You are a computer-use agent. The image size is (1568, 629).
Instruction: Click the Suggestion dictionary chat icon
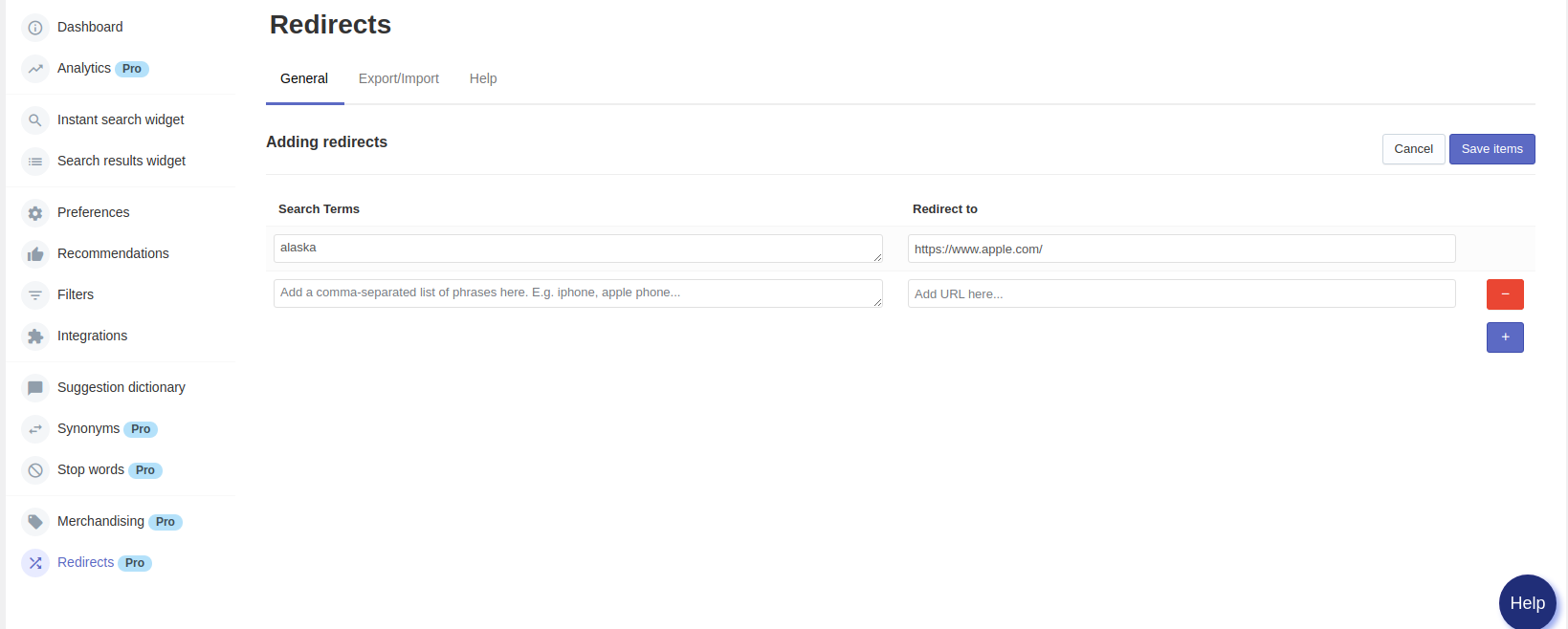tap(35, 388)
